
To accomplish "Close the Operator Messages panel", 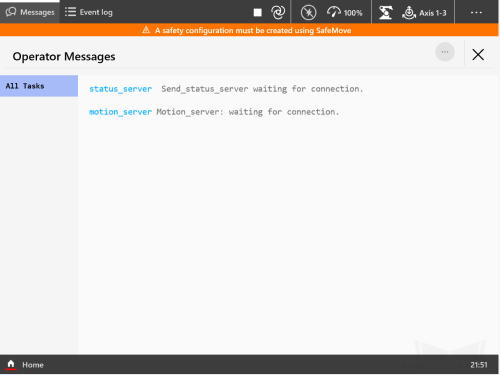I will coord(478,54).
